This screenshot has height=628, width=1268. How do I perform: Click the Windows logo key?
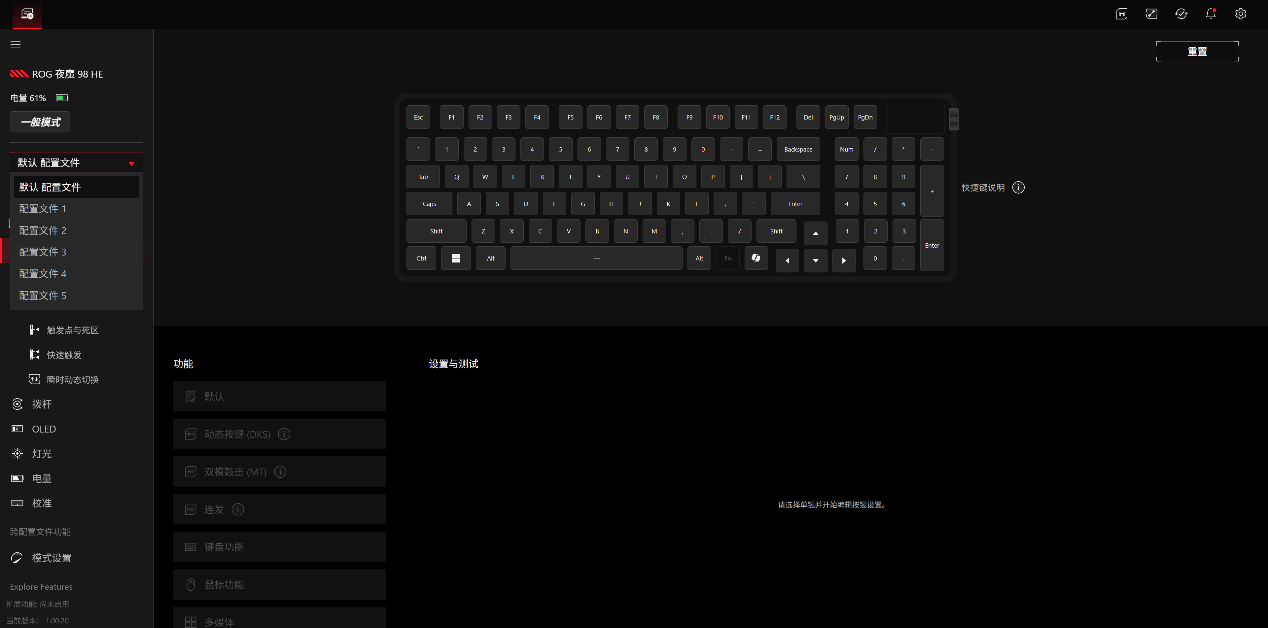tap(456, 258)
